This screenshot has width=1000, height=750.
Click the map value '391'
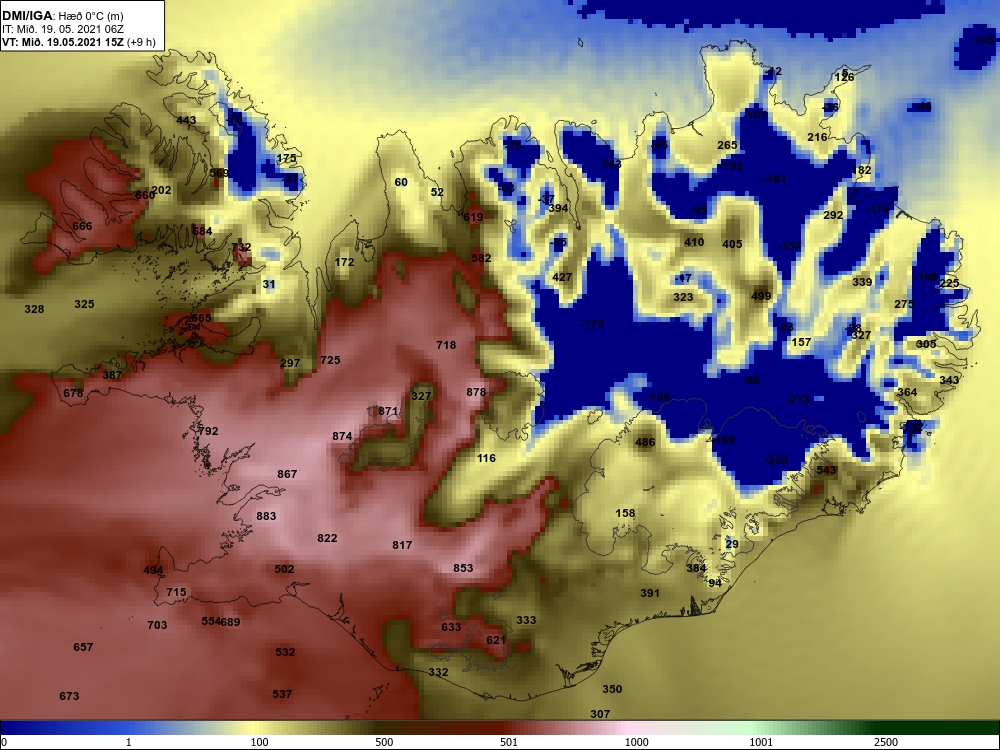pos(650,593)
